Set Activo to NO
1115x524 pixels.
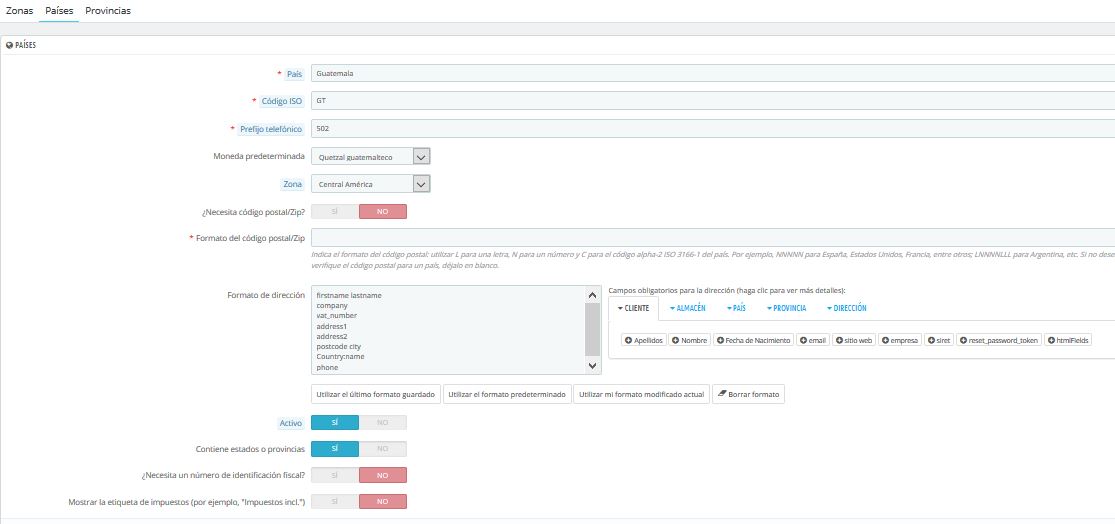pyautogui.click(x=383, y=422)
